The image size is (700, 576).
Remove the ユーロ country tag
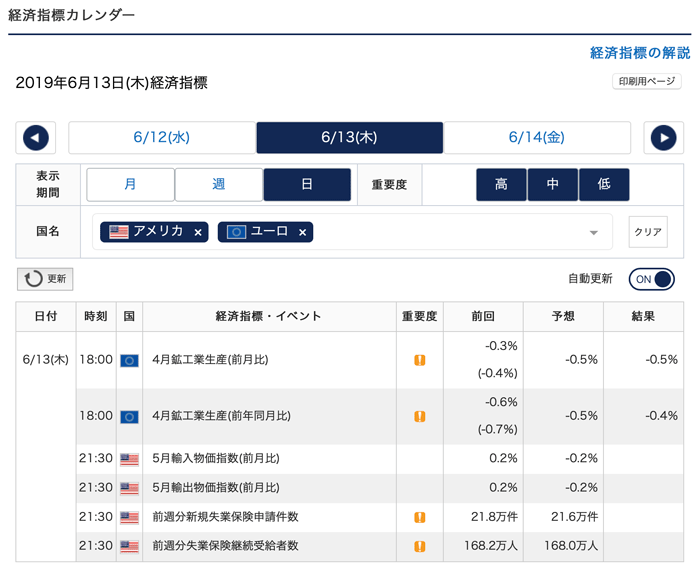303,232
